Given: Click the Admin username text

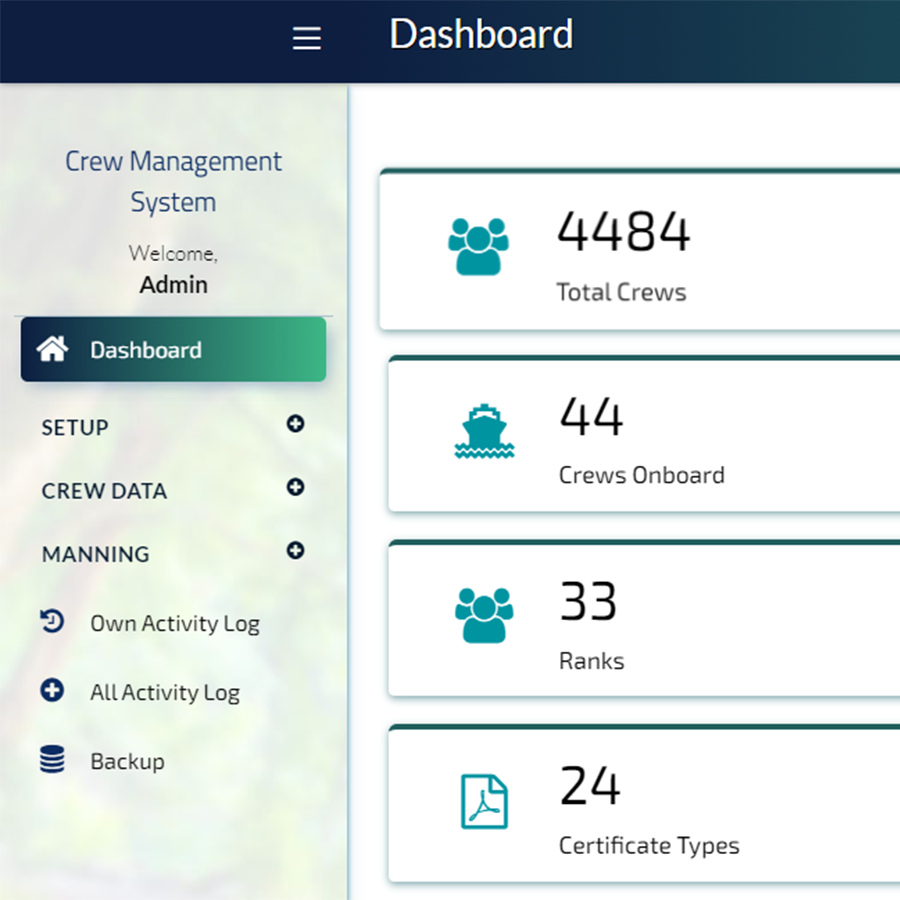Looking at the screenshot, I should pos(173,285).
